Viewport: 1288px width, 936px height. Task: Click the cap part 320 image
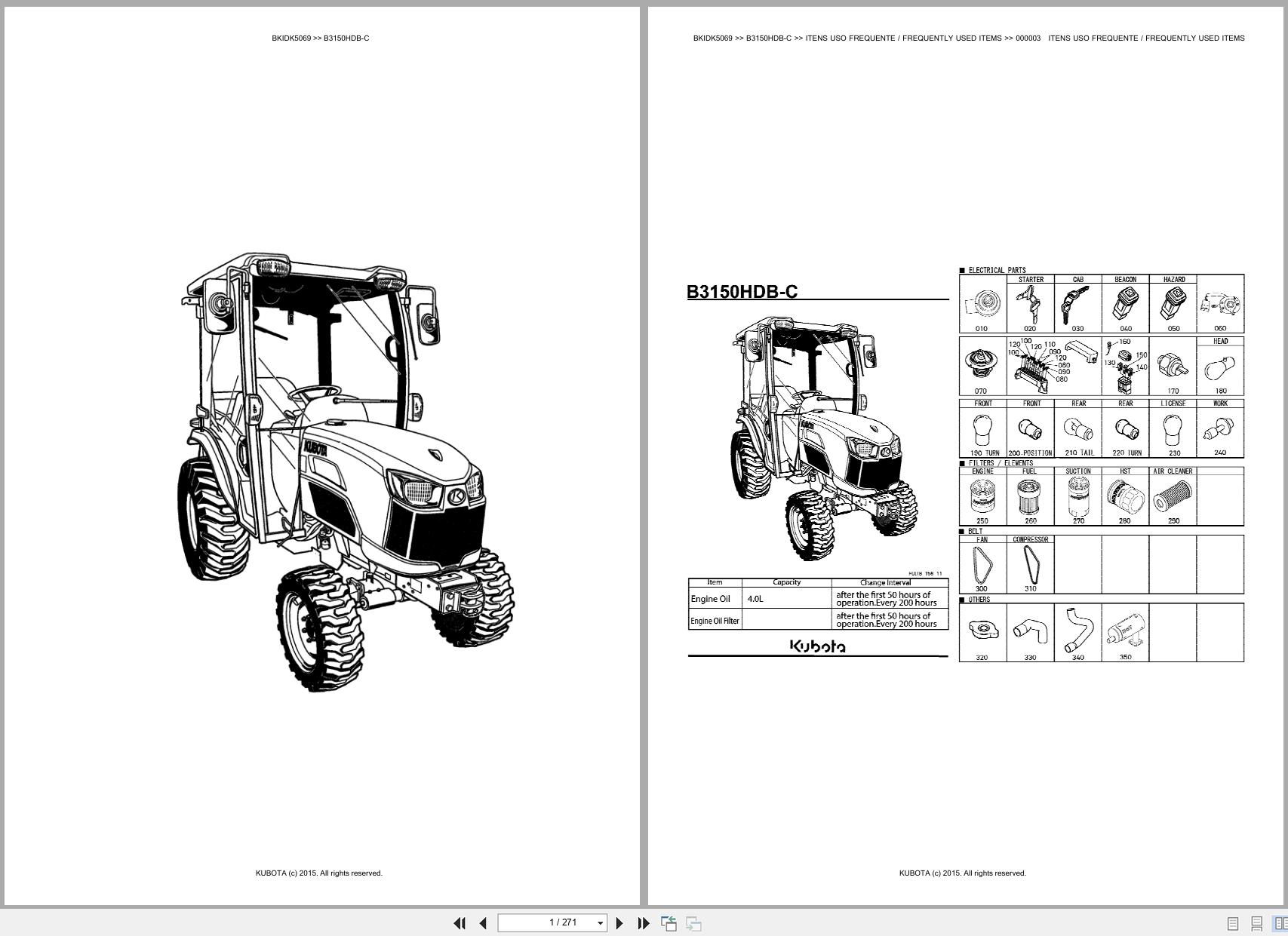coord(982,630)
